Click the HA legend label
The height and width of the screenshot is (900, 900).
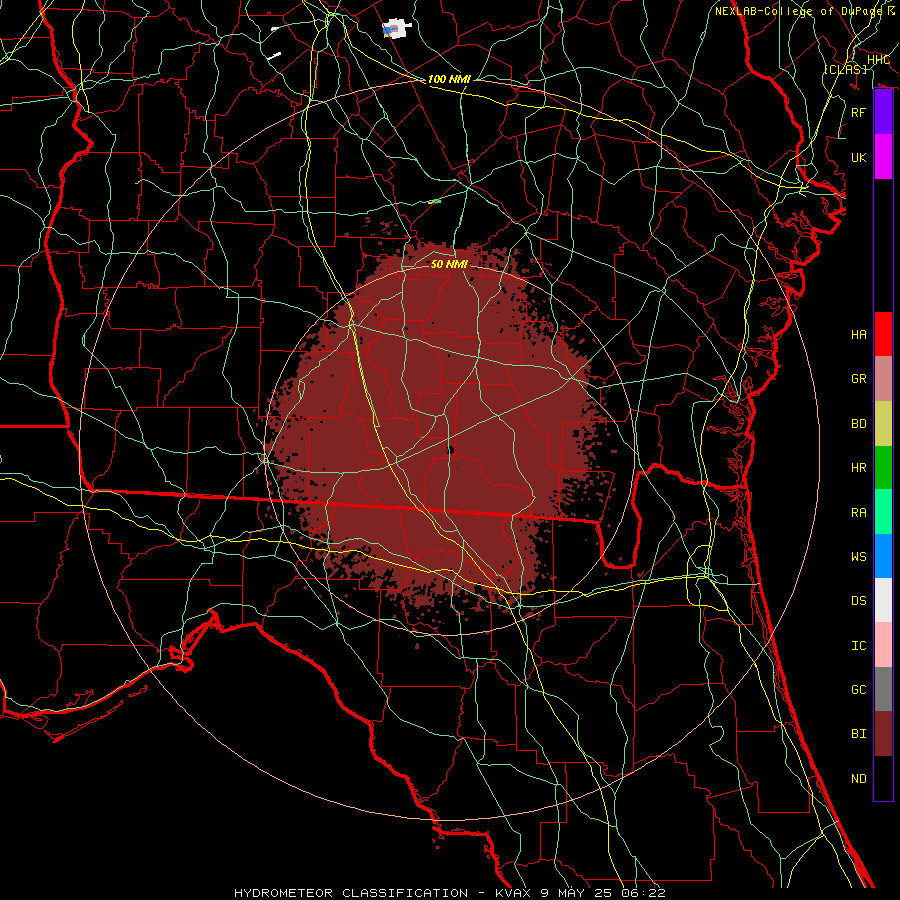coord(858,334)
